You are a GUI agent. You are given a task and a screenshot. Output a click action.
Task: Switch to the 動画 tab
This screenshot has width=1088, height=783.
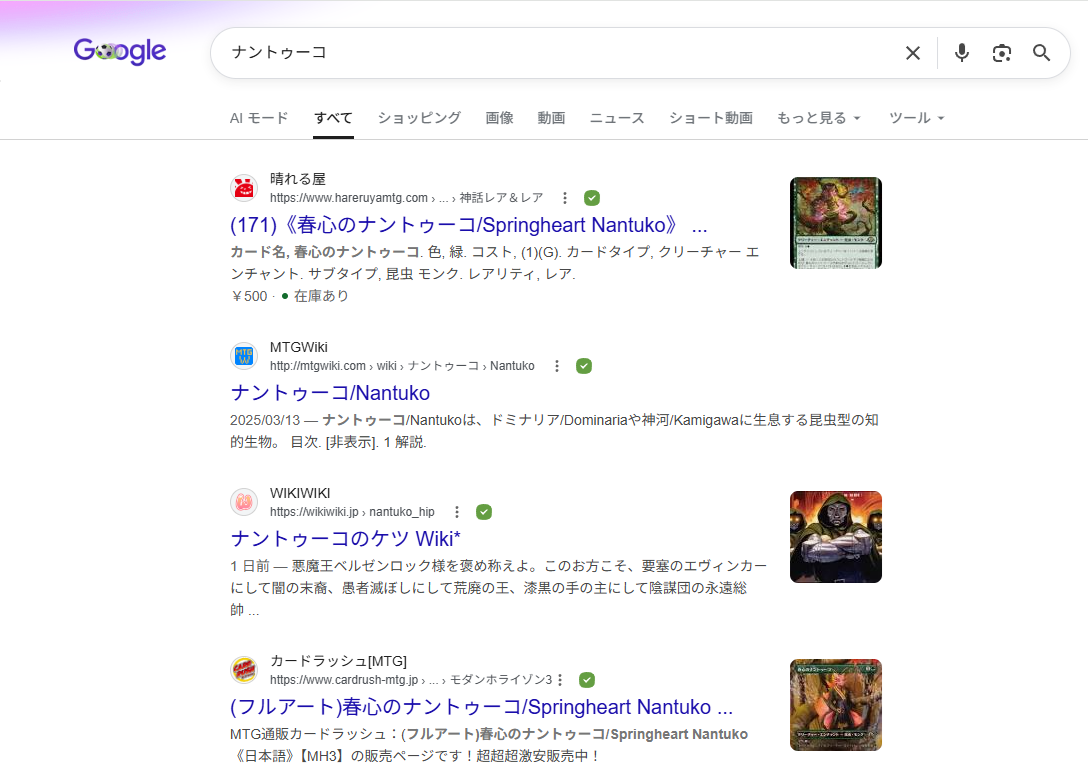coord(551,118)
